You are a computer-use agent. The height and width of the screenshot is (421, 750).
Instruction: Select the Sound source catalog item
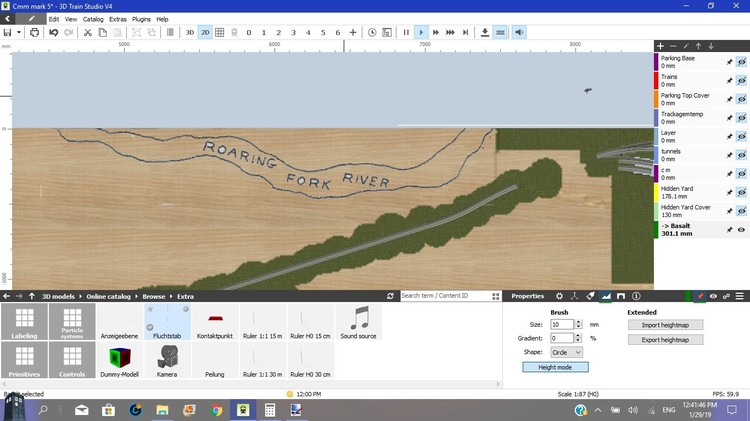(x=360, y=324)
